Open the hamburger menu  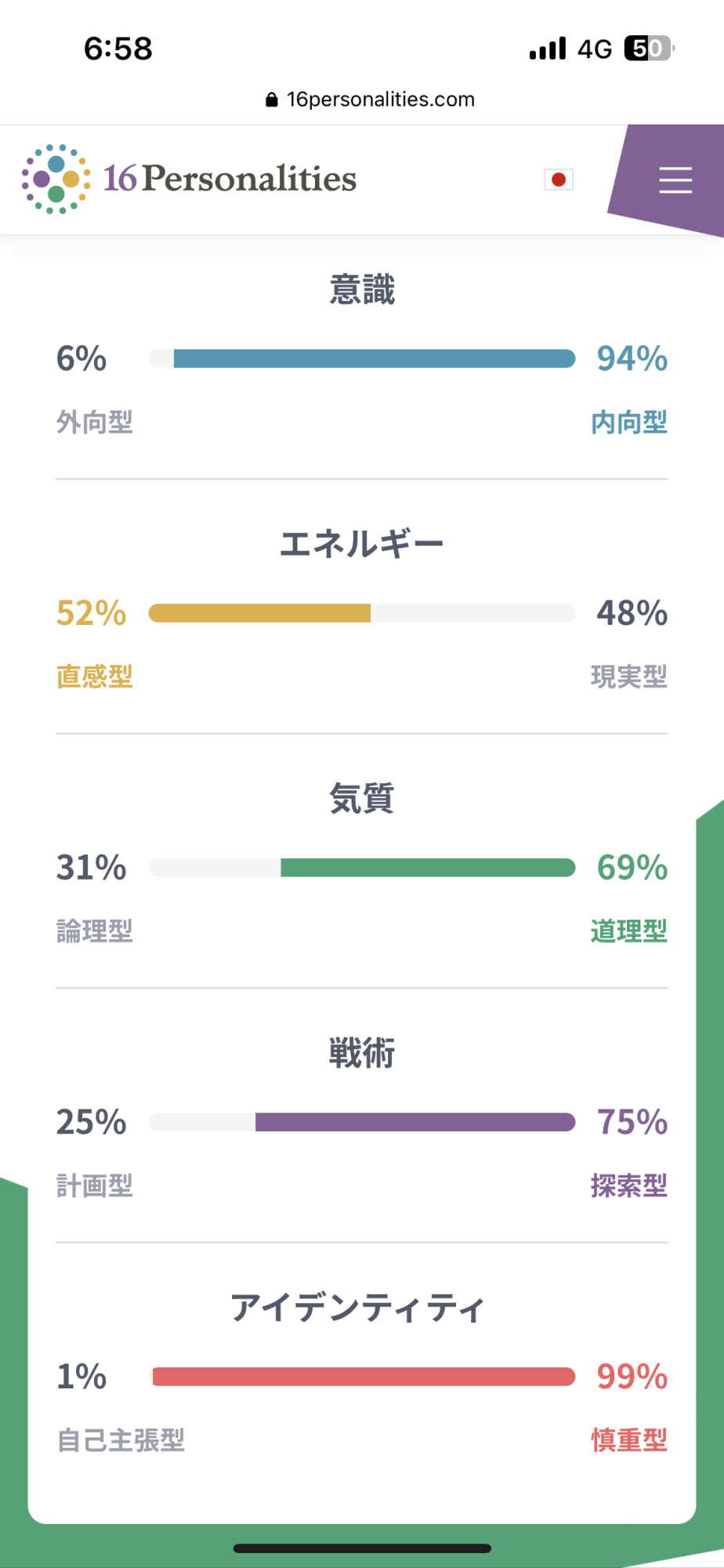click(x=675, y=180)
